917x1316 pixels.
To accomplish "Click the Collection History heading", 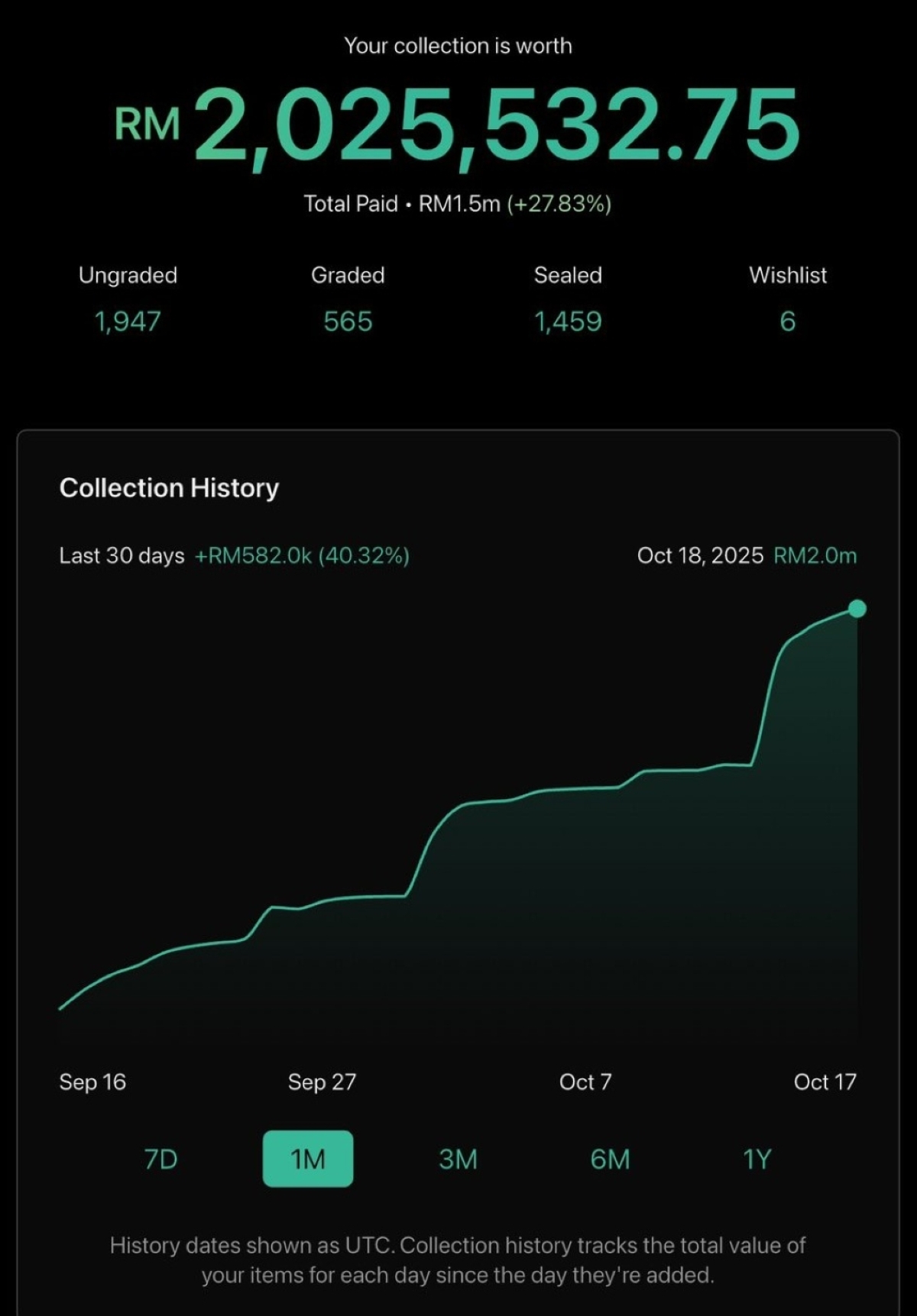I will (169, 487).
